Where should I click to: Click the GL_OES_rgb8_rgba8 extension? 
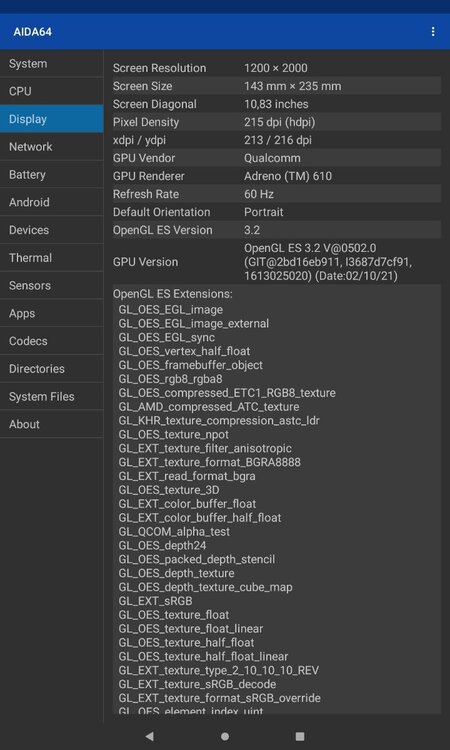coord(170,379)
